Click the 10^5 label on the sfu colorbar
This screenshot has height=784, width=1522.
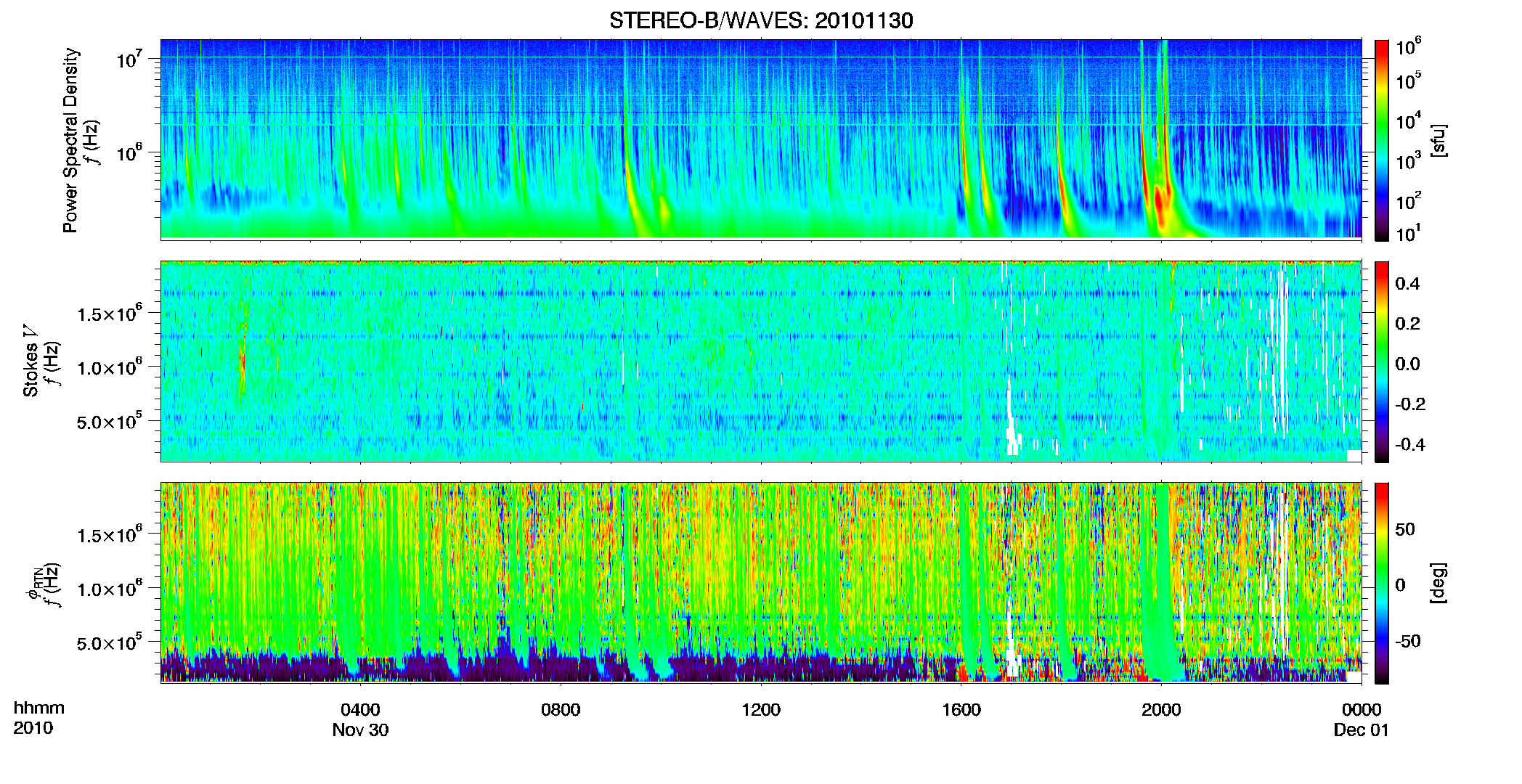(1409, 81)
